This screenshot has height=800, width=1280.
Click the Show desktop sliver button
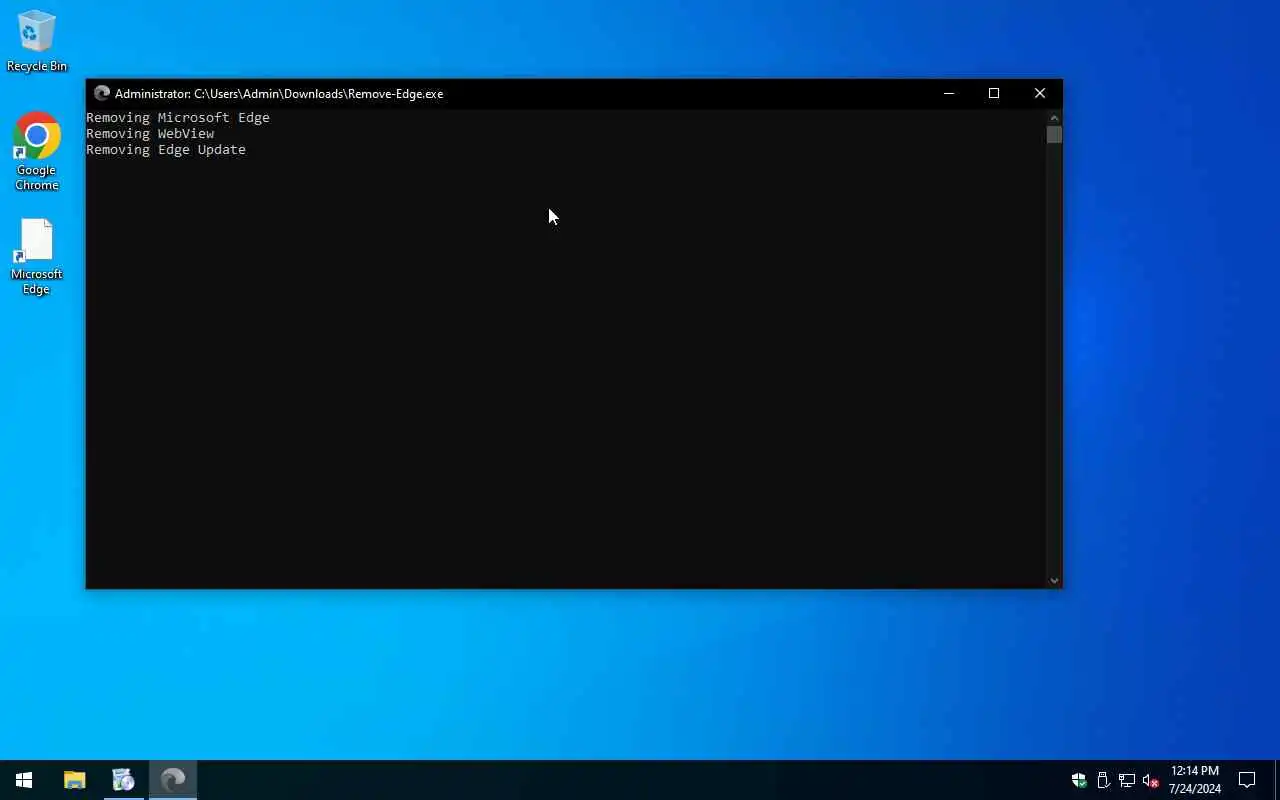coord(1277,780)
